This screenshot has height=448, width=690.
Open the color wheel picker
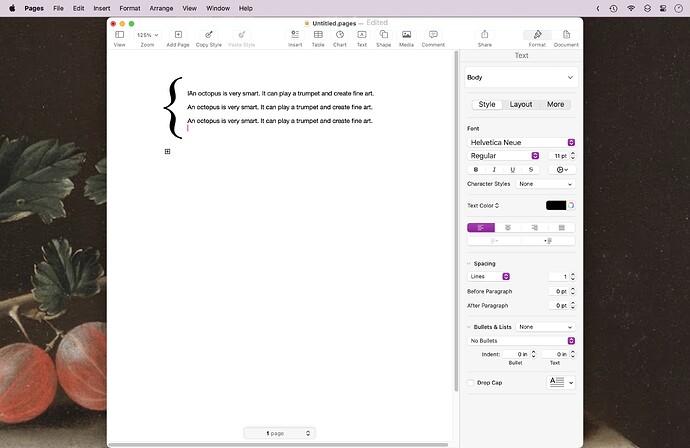571,205
